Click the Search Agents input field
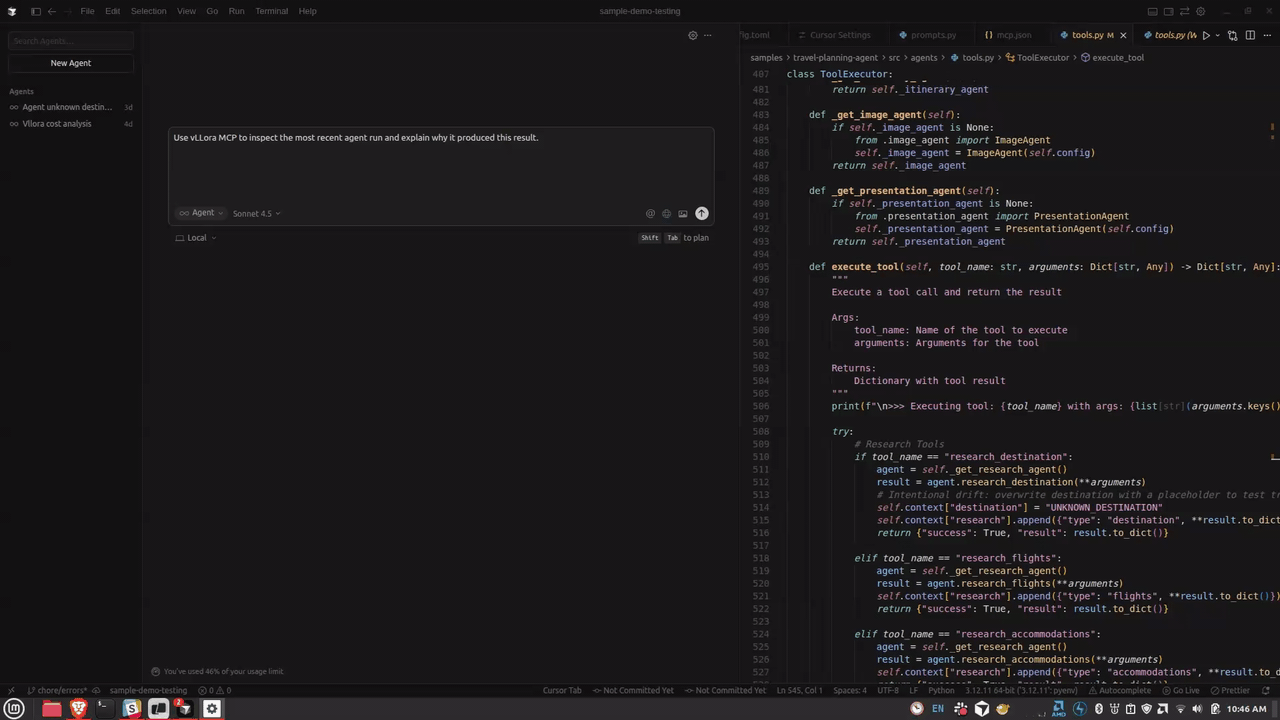 coord(71,41)
